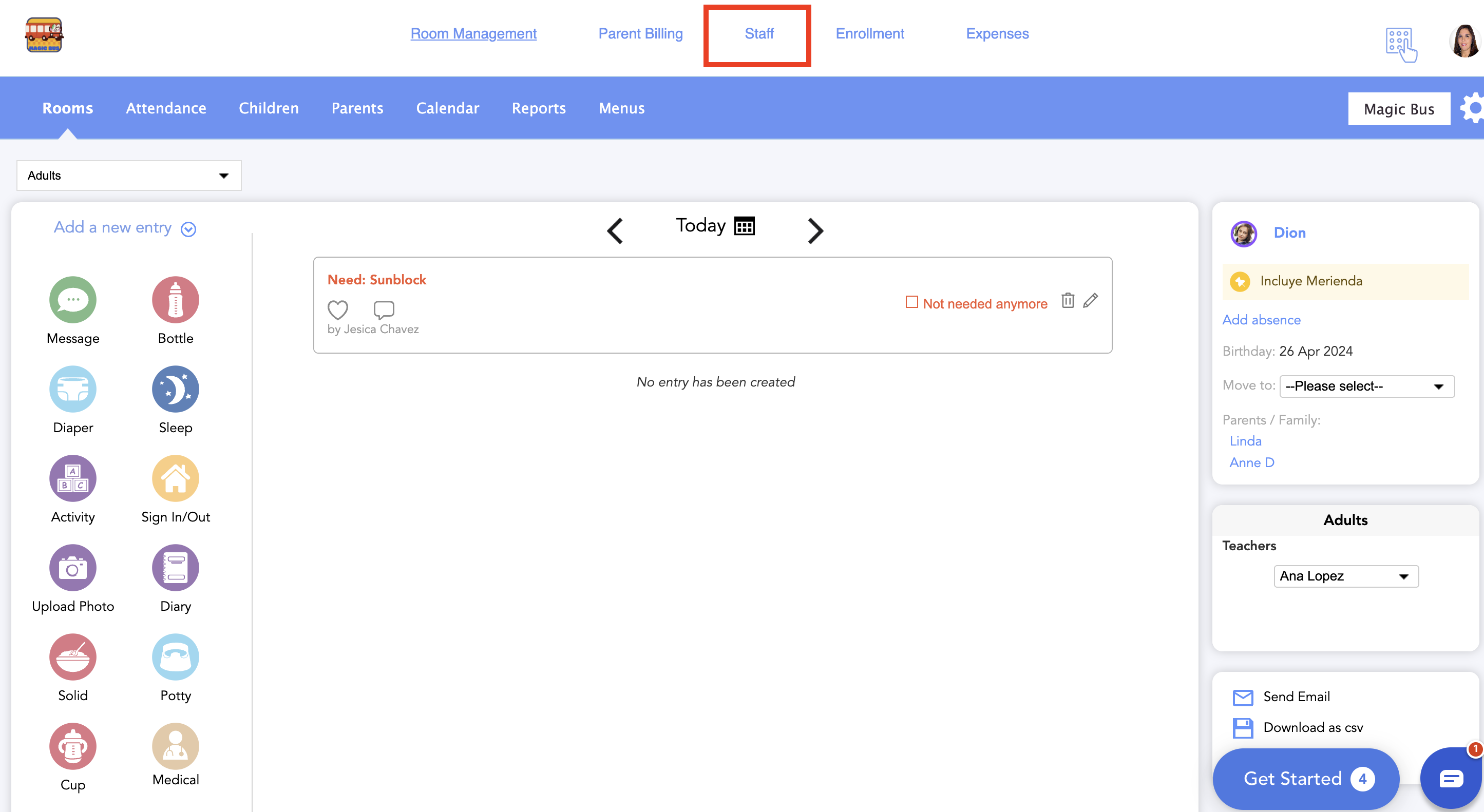This screenshot has width=1484, height=812.
Task: Click the Add absence link
Action: [x=1261, y=320]
